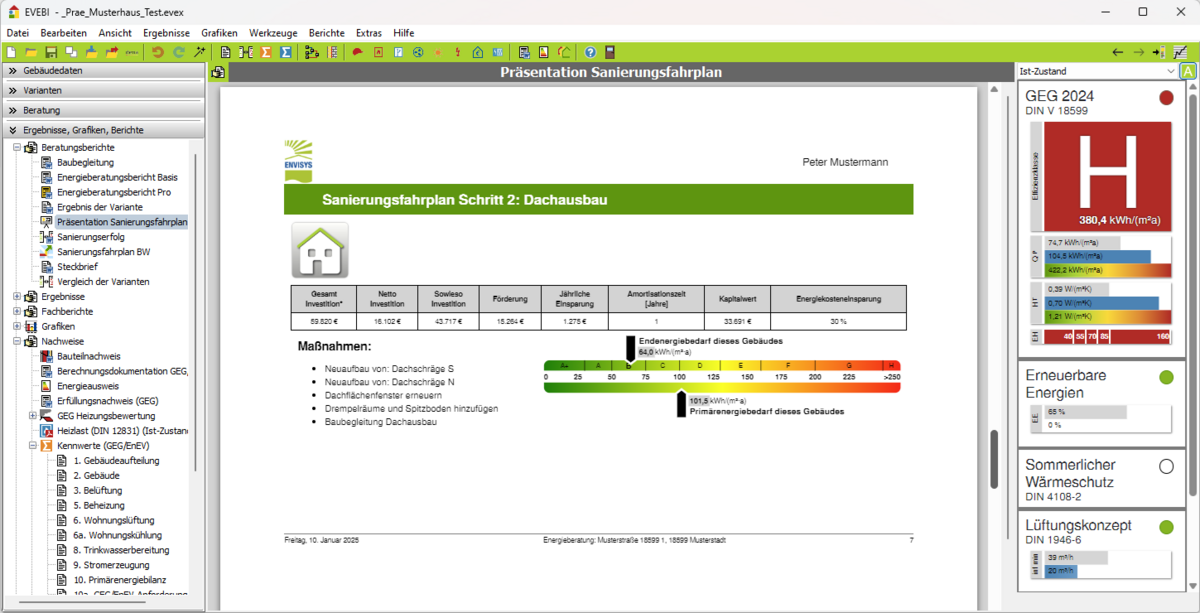
Task: Open Sanierungsfahrplan BW entry
Action: click(103, 252)
